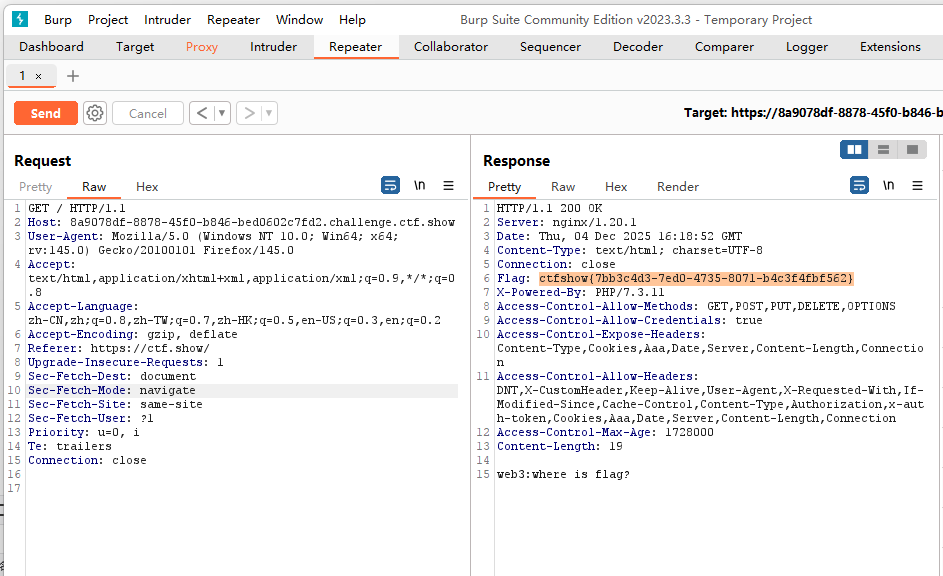Switch to top-bottom split layout view

tap(883, 150)
